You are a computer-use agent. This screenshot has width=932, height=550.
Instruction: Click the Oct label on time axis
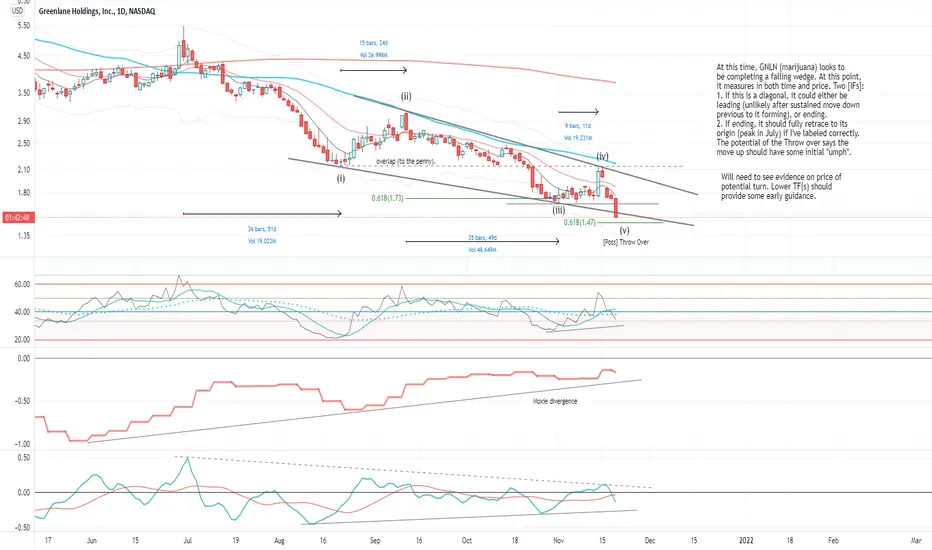(x=467, y=540)
